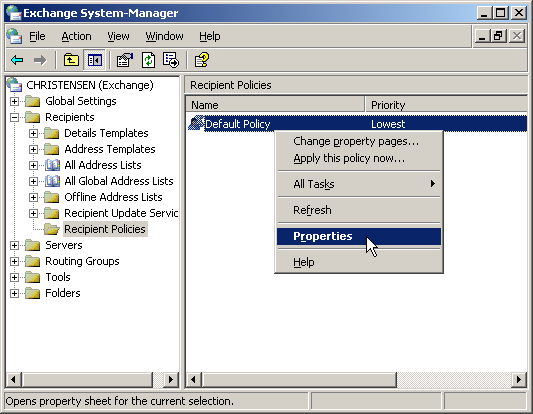Expand the Global Settings node

point(14,101)
